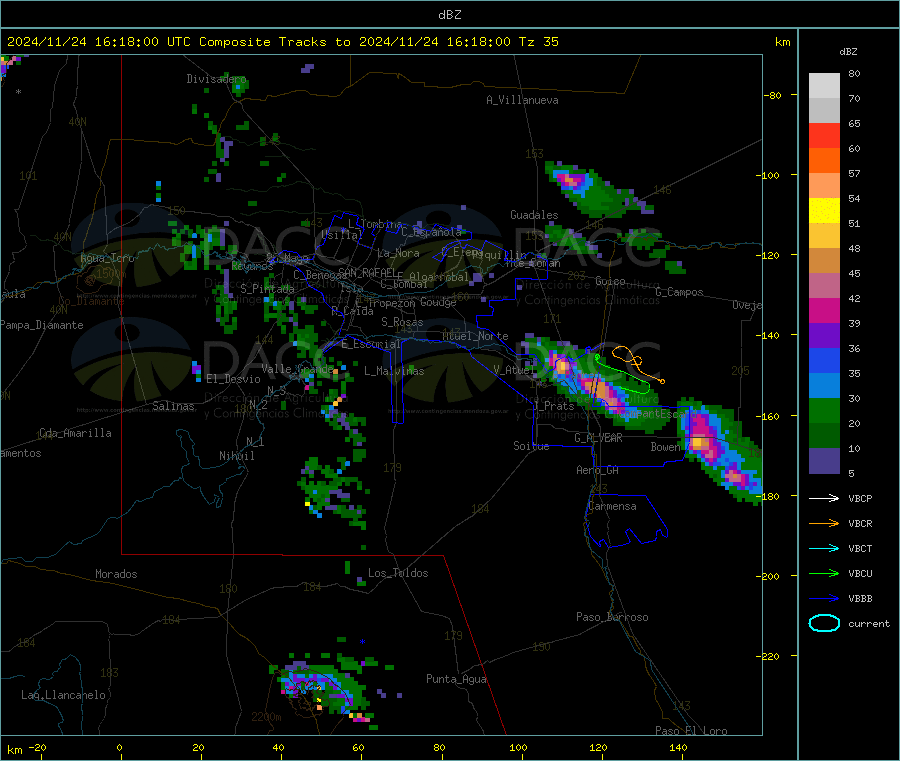Click the Punta_Agua location label
The width and height of the screenshot is (900, 761).
pyautogui.click(x=456, y=679)
